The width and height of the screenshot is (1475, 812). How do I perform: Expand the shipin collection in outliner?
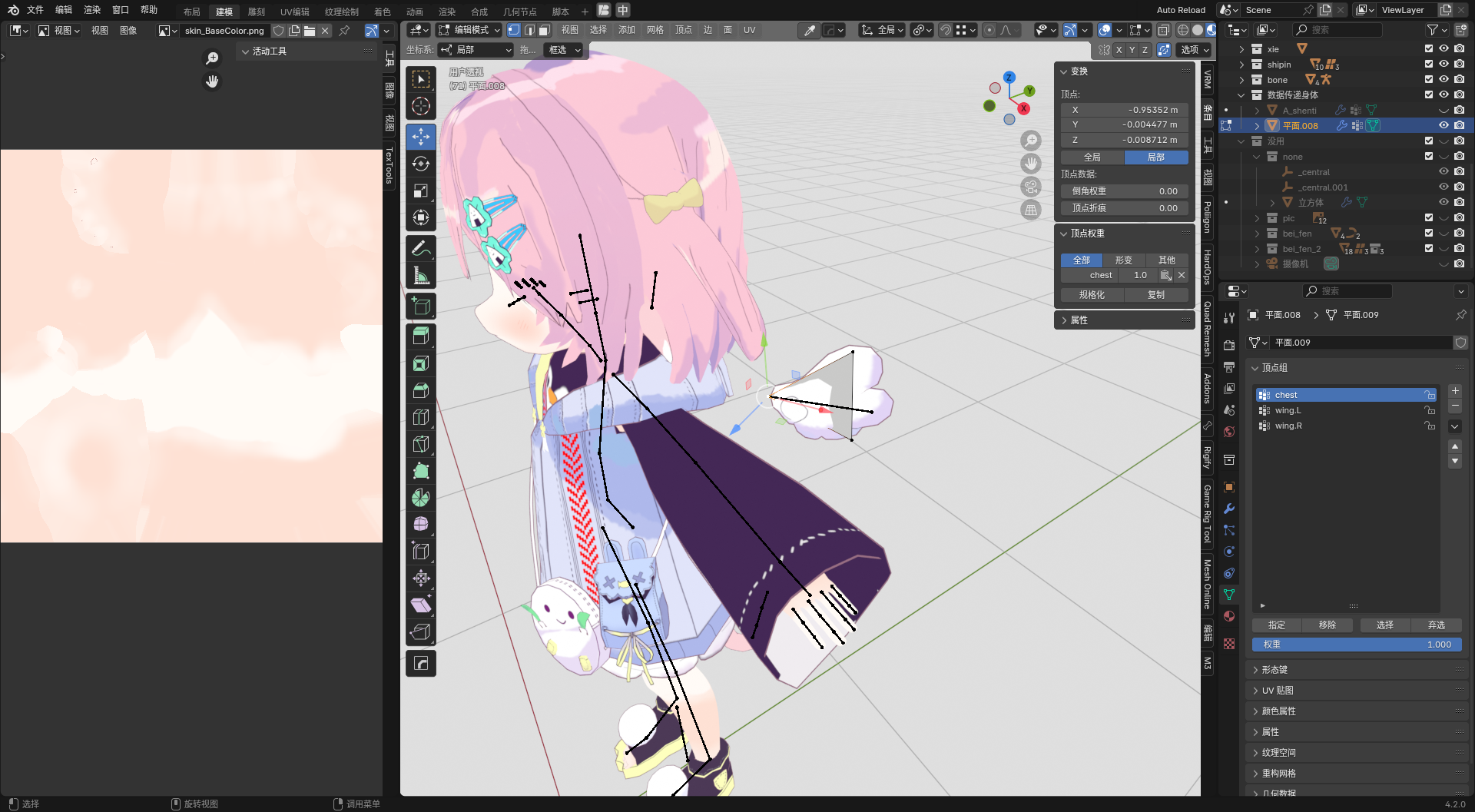1241,65
